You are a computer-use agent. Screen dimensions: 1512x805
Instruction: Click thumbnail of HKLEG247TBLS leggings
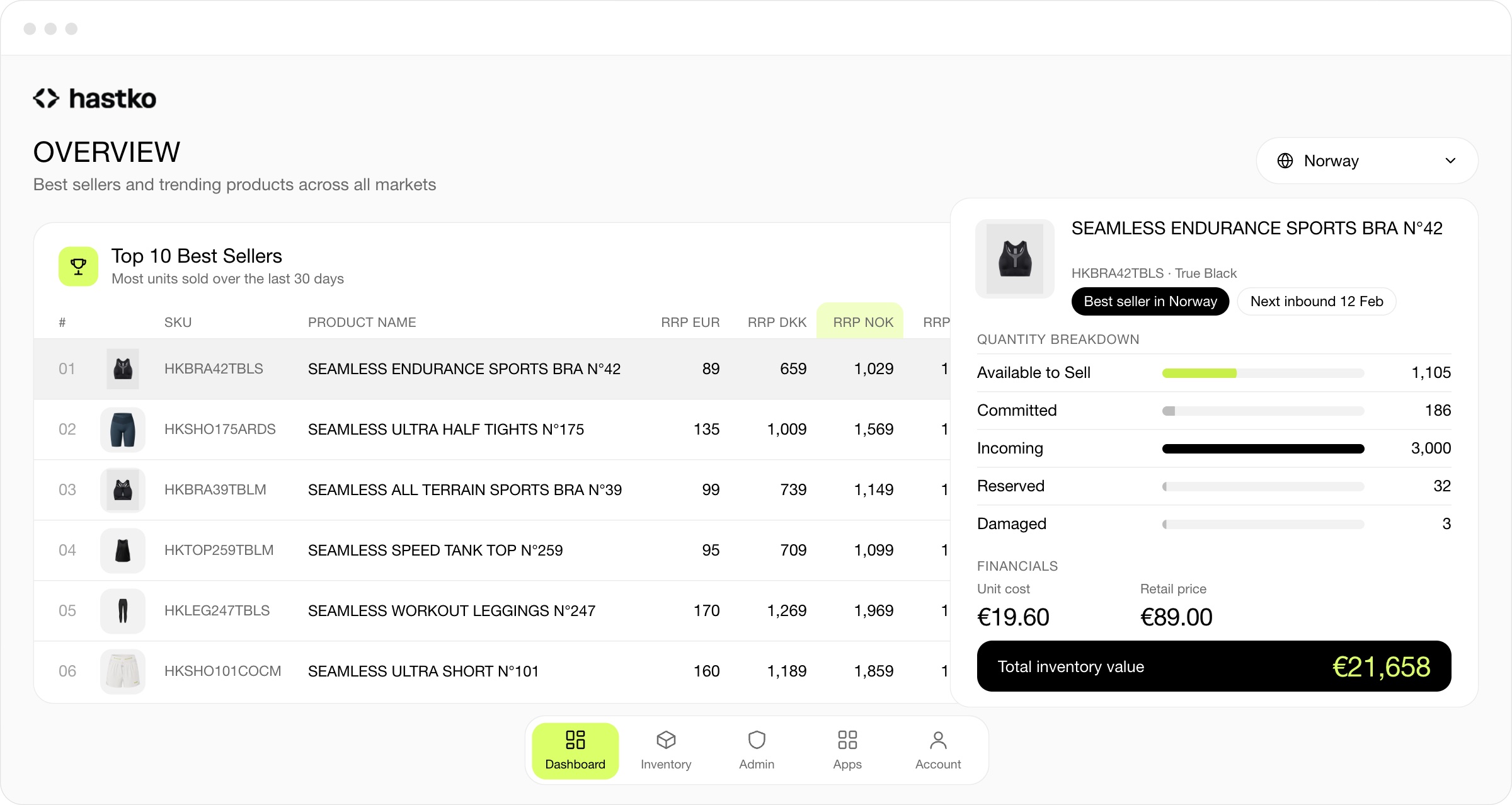tap(123, 611)
